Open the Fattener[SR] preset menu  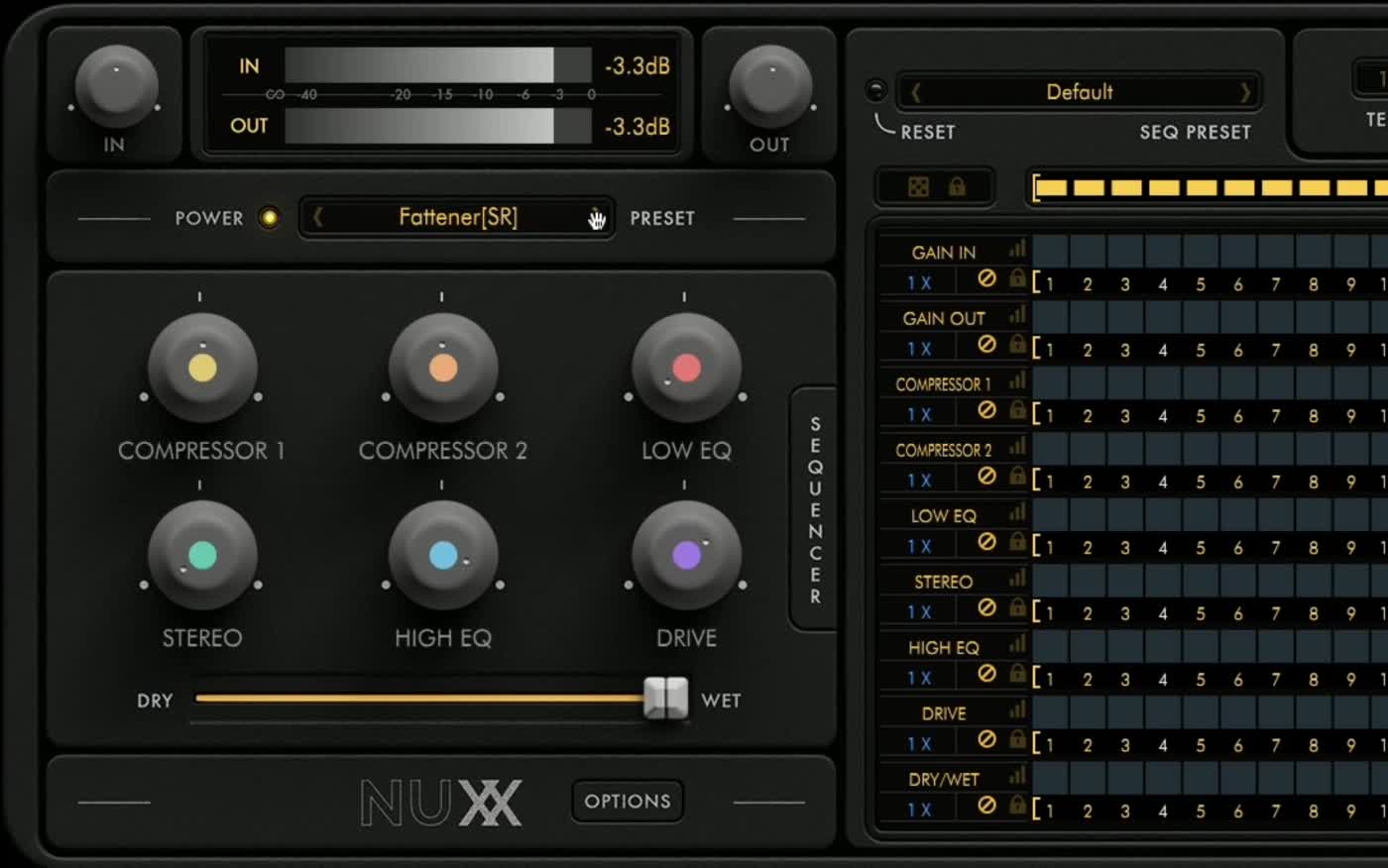(458, 217)
